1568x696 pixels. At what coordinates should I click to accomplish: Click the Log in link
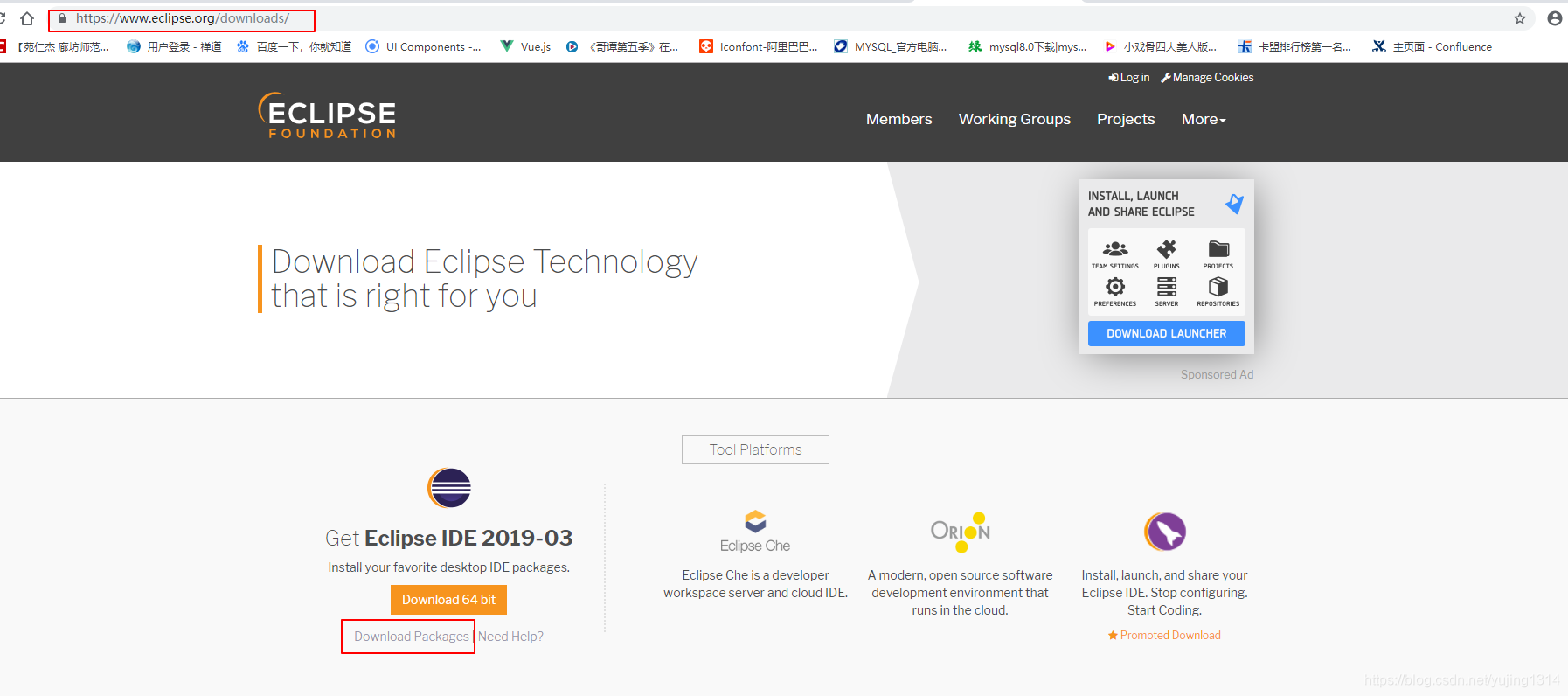point(1129,78)
